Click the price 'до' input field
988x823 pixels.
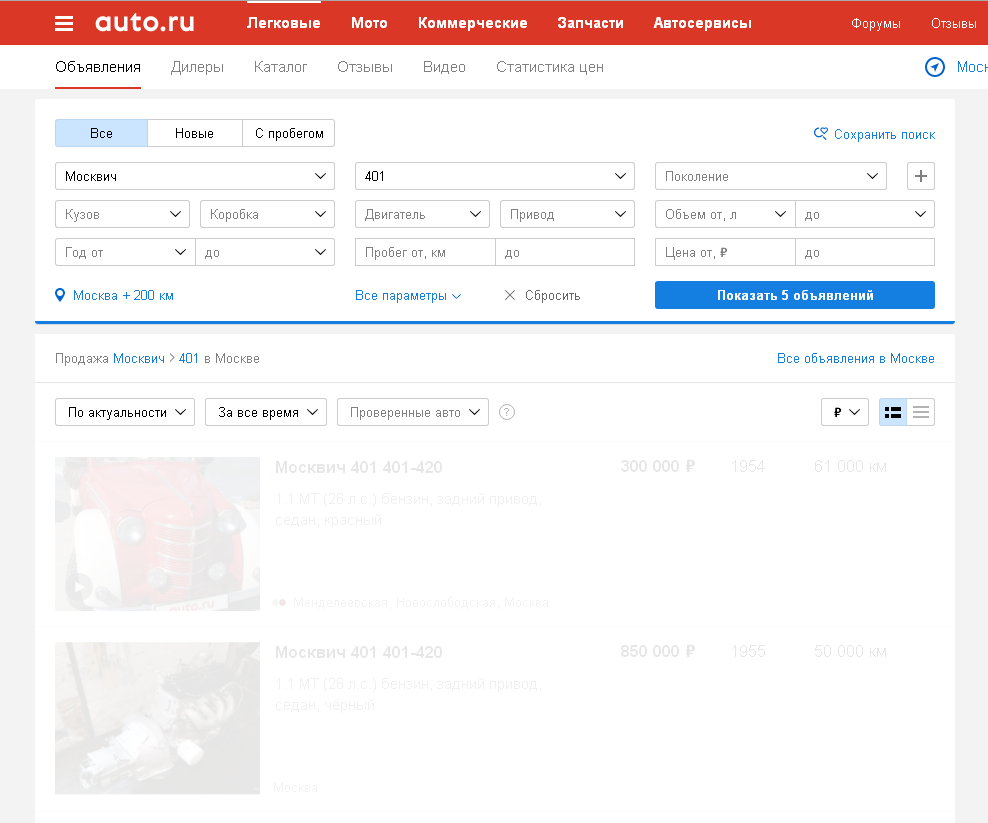865,252
